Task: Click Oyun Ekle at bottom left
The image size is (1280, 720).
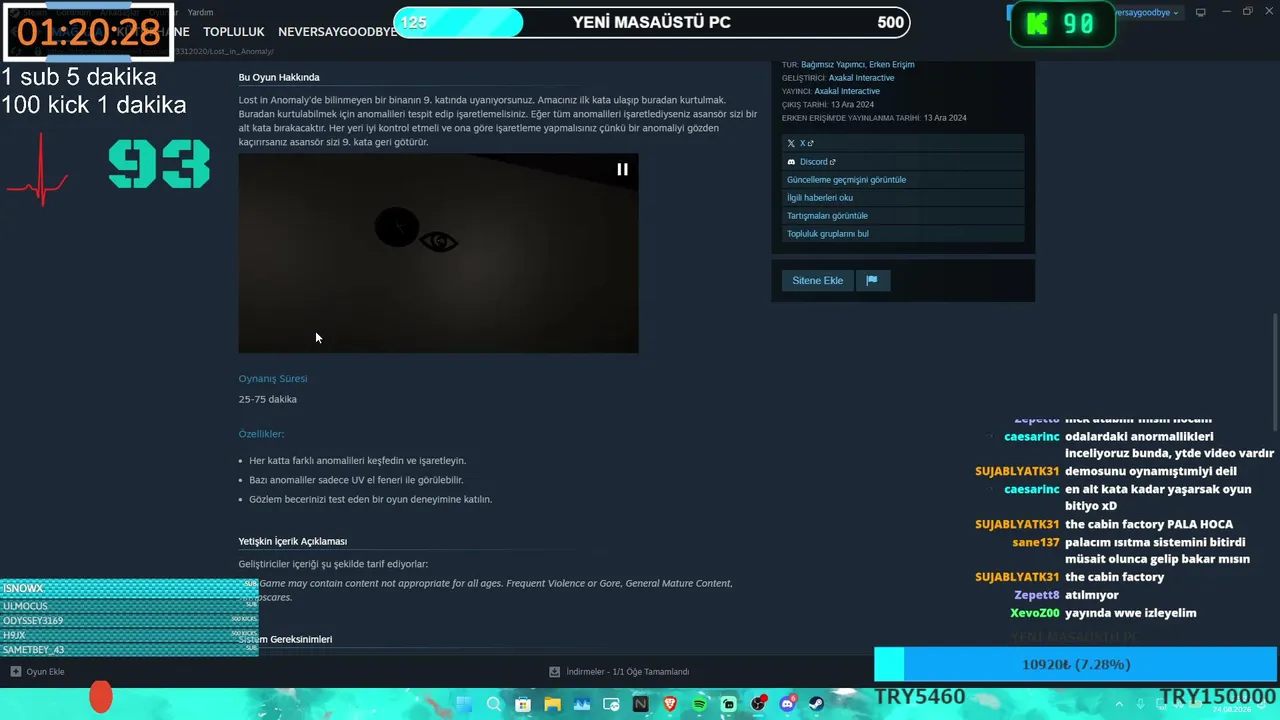Action: click(x=45, y=672)
